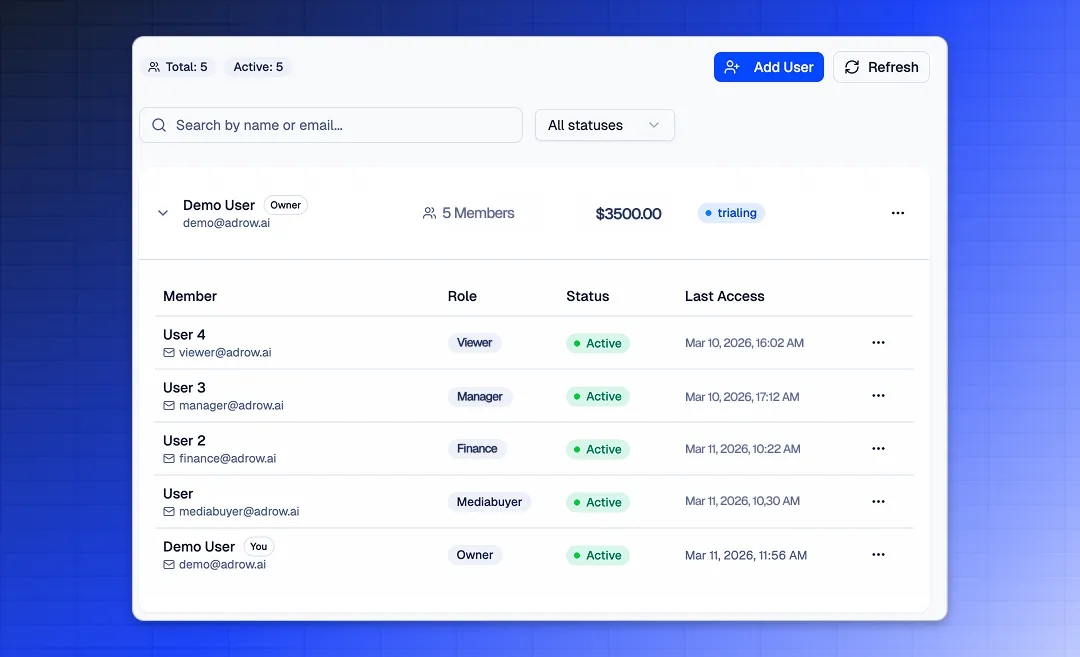Screen dimensions: 1080x657
Task: Click the Add User button
Action: pyautogui.click(x=768, y=67)
